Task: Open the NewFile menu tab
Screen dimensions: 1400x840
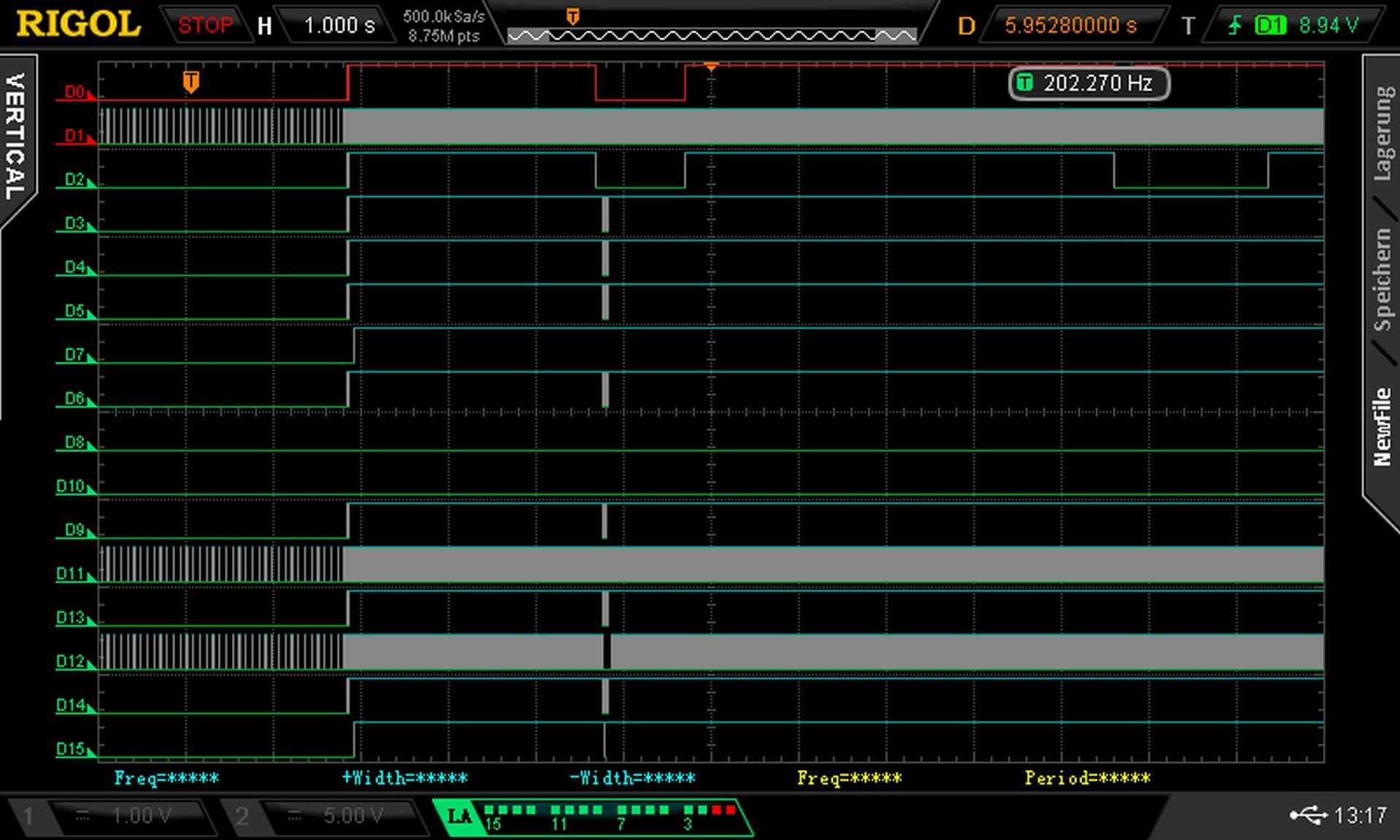Action: click(1382, 427)
